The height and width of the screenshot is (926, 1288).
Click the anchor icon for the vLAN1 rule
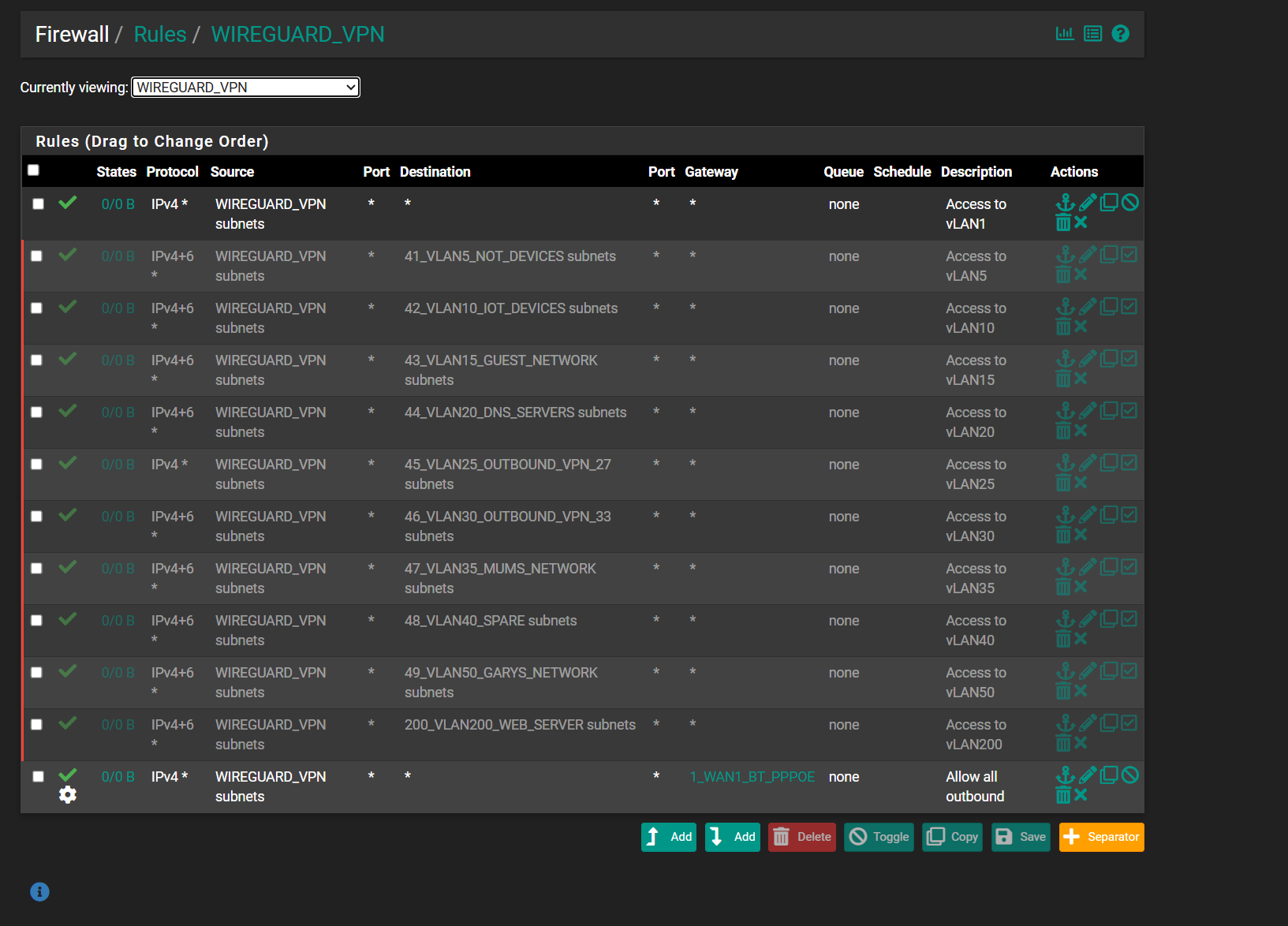[1065, 203]
